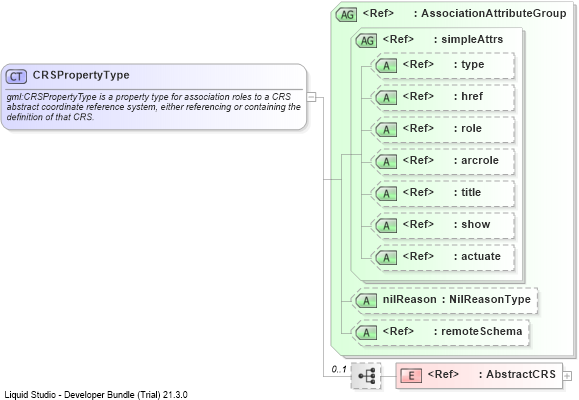Select the sequence compositor icon

[366, 376]
